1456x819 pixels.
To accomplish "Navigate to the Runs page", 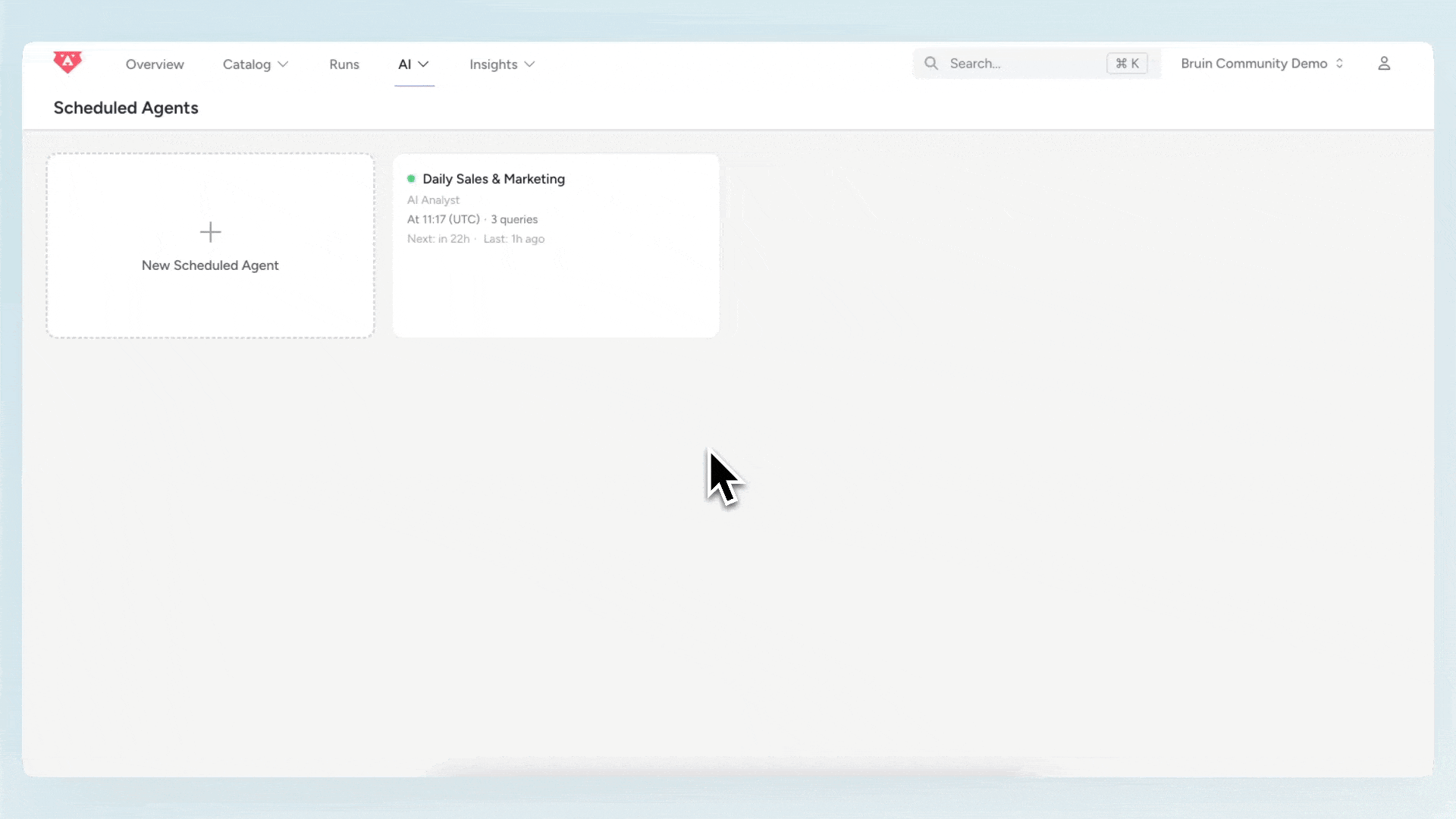I will click(344, 64).
